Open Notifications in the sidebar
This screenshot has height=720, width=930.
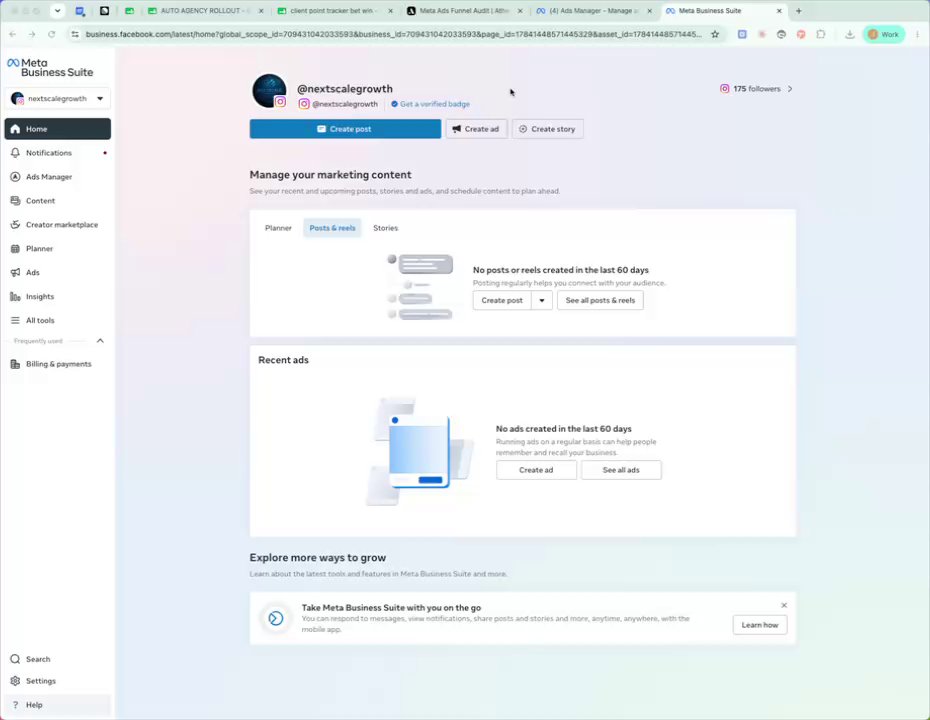(58, 153)
